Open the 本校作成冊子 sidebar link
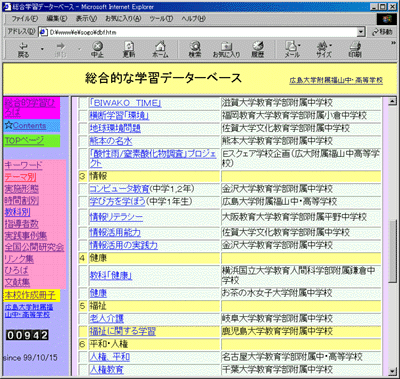Image resolution: width=400 pixels, height=379 pixels. pos(30,295)
